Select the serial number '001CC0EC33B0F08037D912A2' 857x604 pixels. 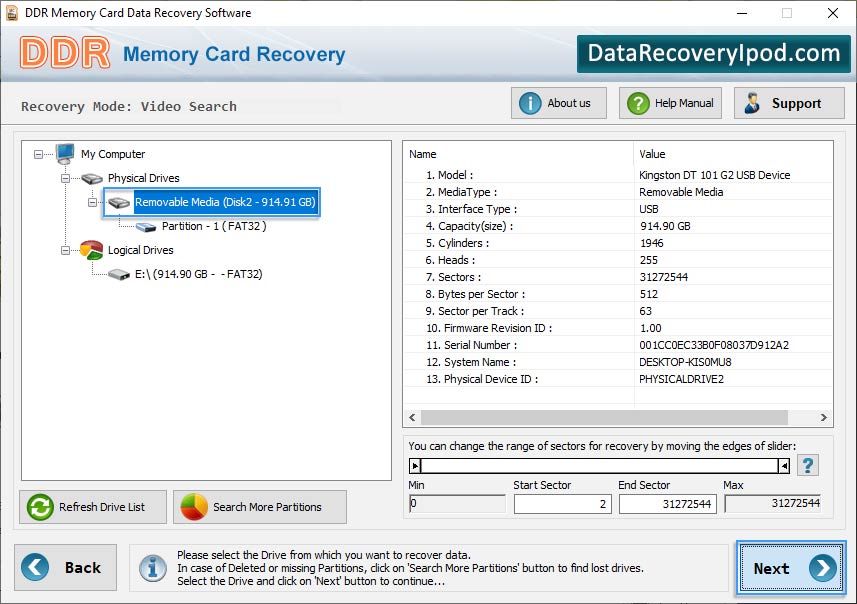(714, 345)
